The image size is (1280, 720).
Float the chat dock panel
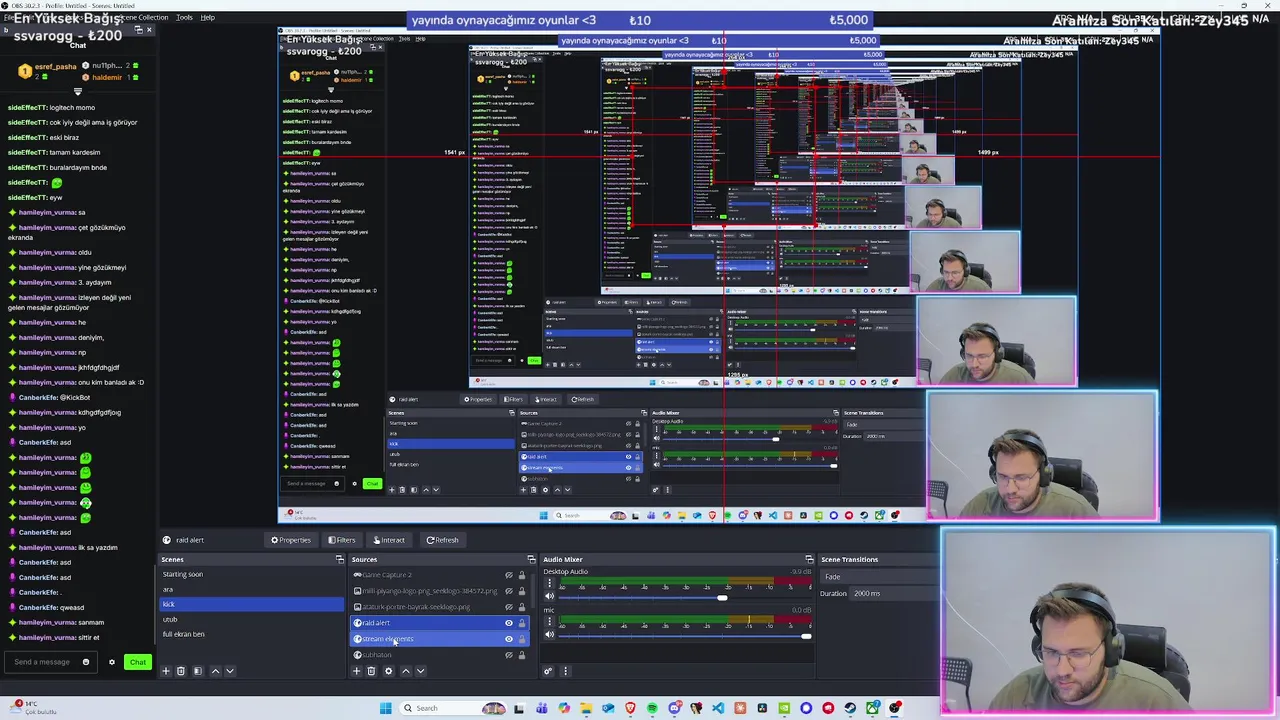click(139, 29)
